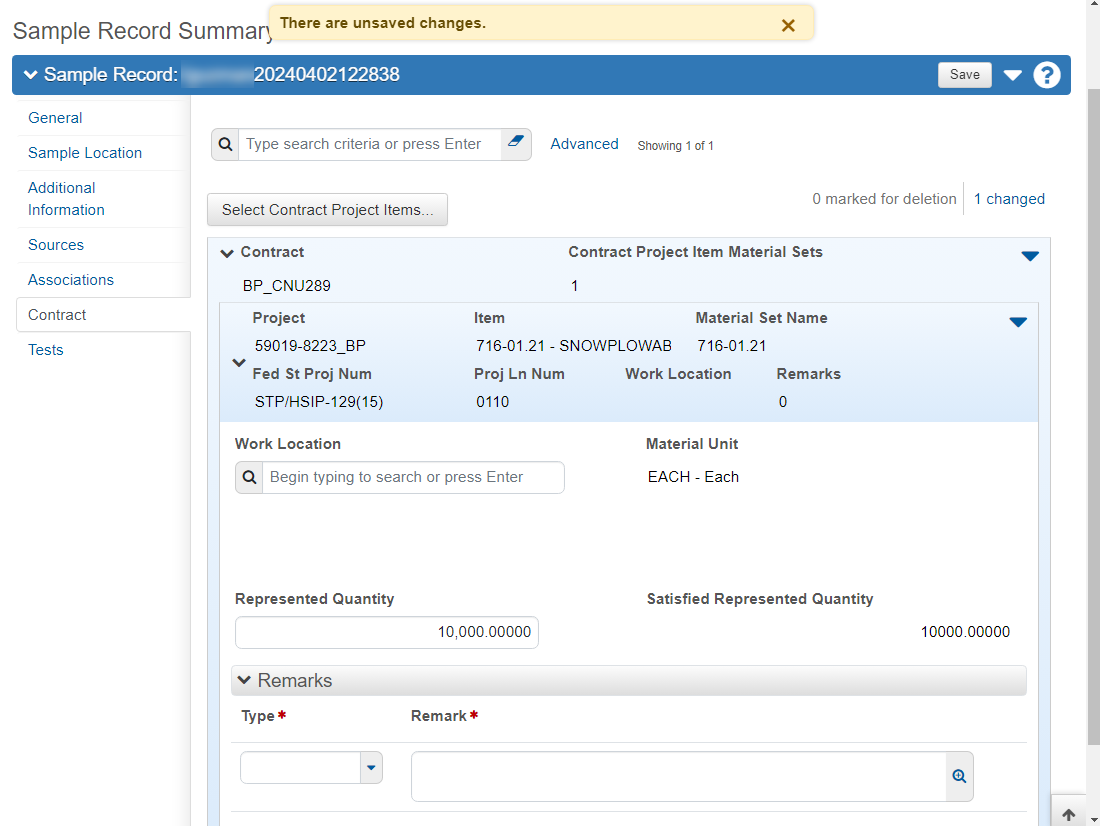Open the Tests tab
1100x826 pixels.
point(46,349)
